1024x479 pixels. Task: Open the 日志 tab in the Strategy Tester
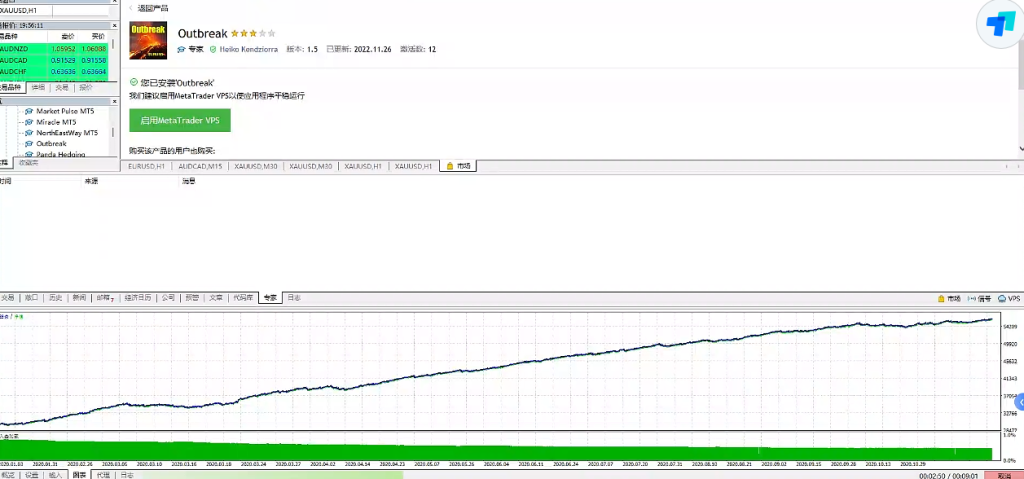click(127, 475)
